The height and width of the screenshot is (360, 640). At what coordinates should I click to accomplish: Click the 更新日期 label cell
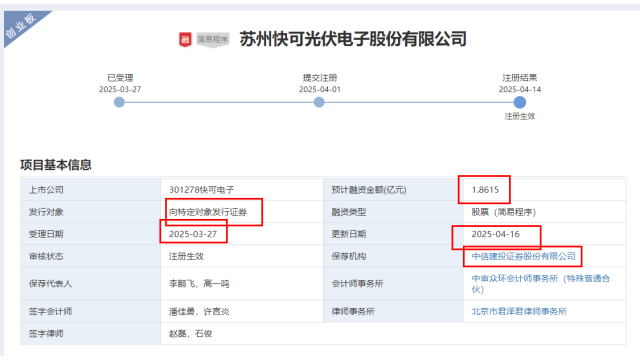393,234
